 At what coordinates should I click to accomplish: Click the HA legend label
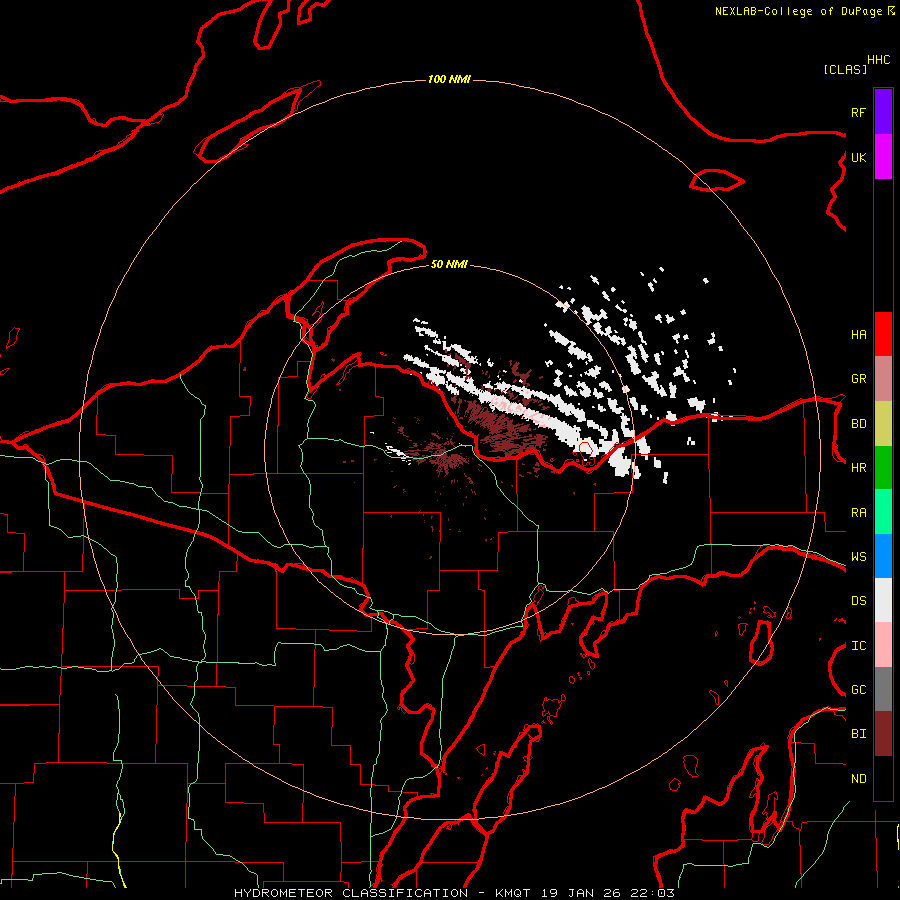pyautogui.click(x=858, y=334)
